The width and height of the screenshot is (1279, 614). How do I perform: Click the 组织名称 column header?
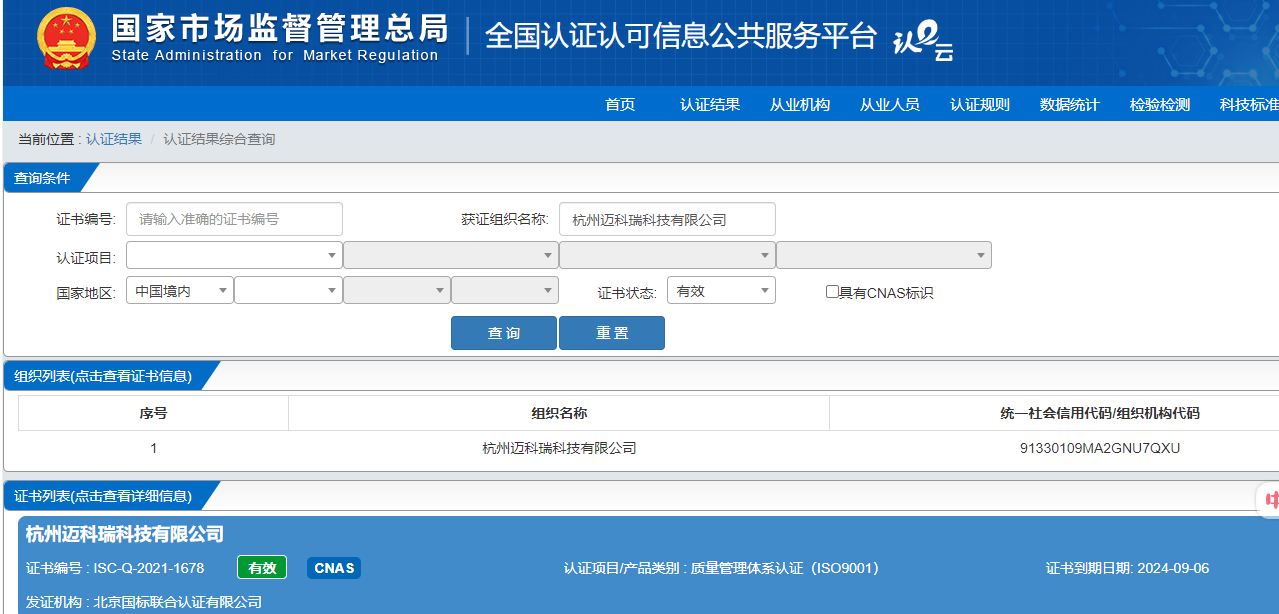559,413
